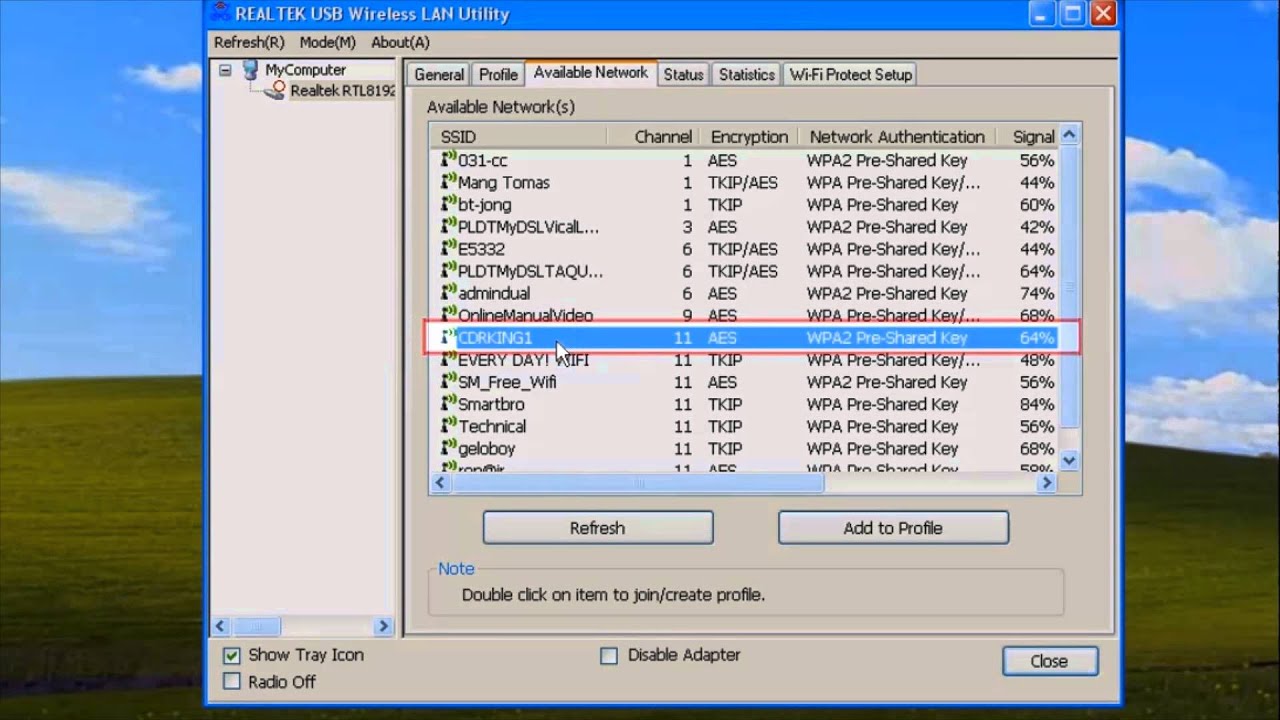Click the Close button at bottom
The width and height of the screenshot is (1280, 720).
coord(1049,661)
